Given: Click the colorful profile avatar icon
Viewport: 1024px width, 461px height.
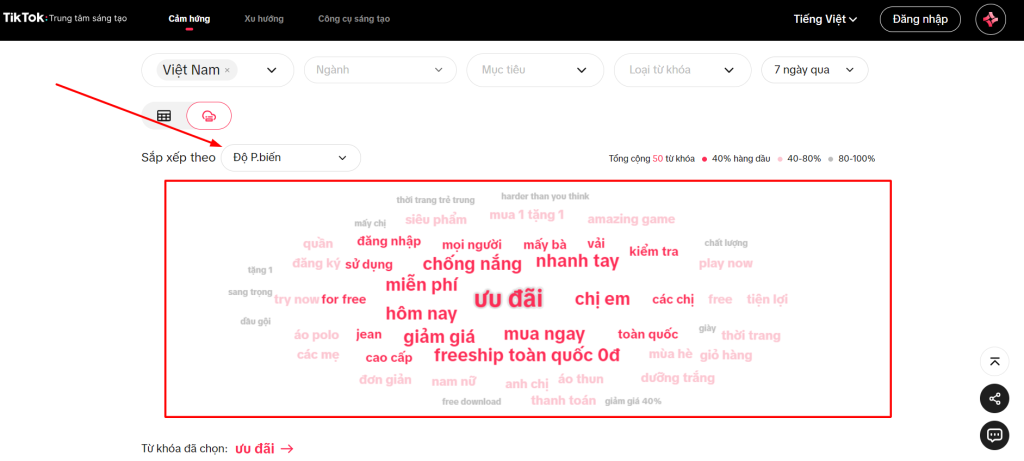Looking at the screenshot, I should pos(990,19).
